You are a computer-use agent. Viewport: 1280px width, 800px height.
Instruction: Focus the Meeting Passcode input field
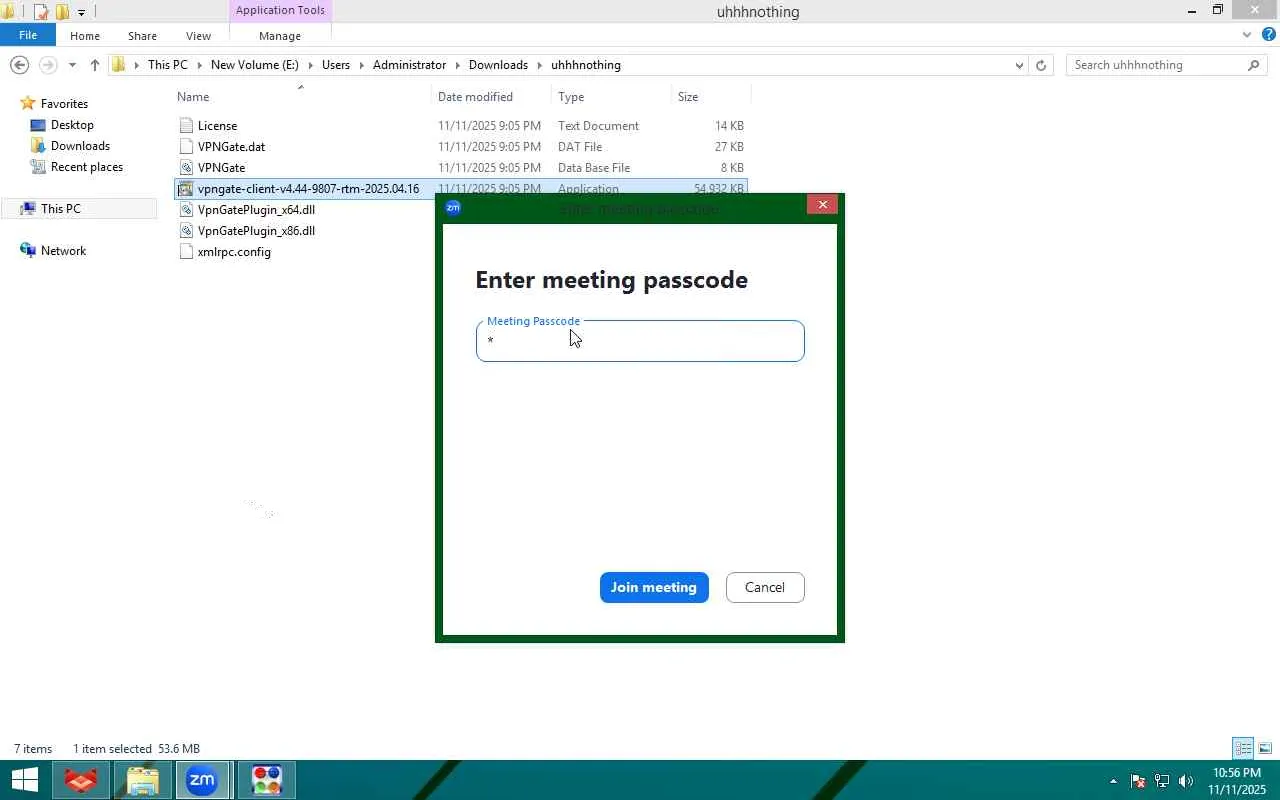click(640, 341)
